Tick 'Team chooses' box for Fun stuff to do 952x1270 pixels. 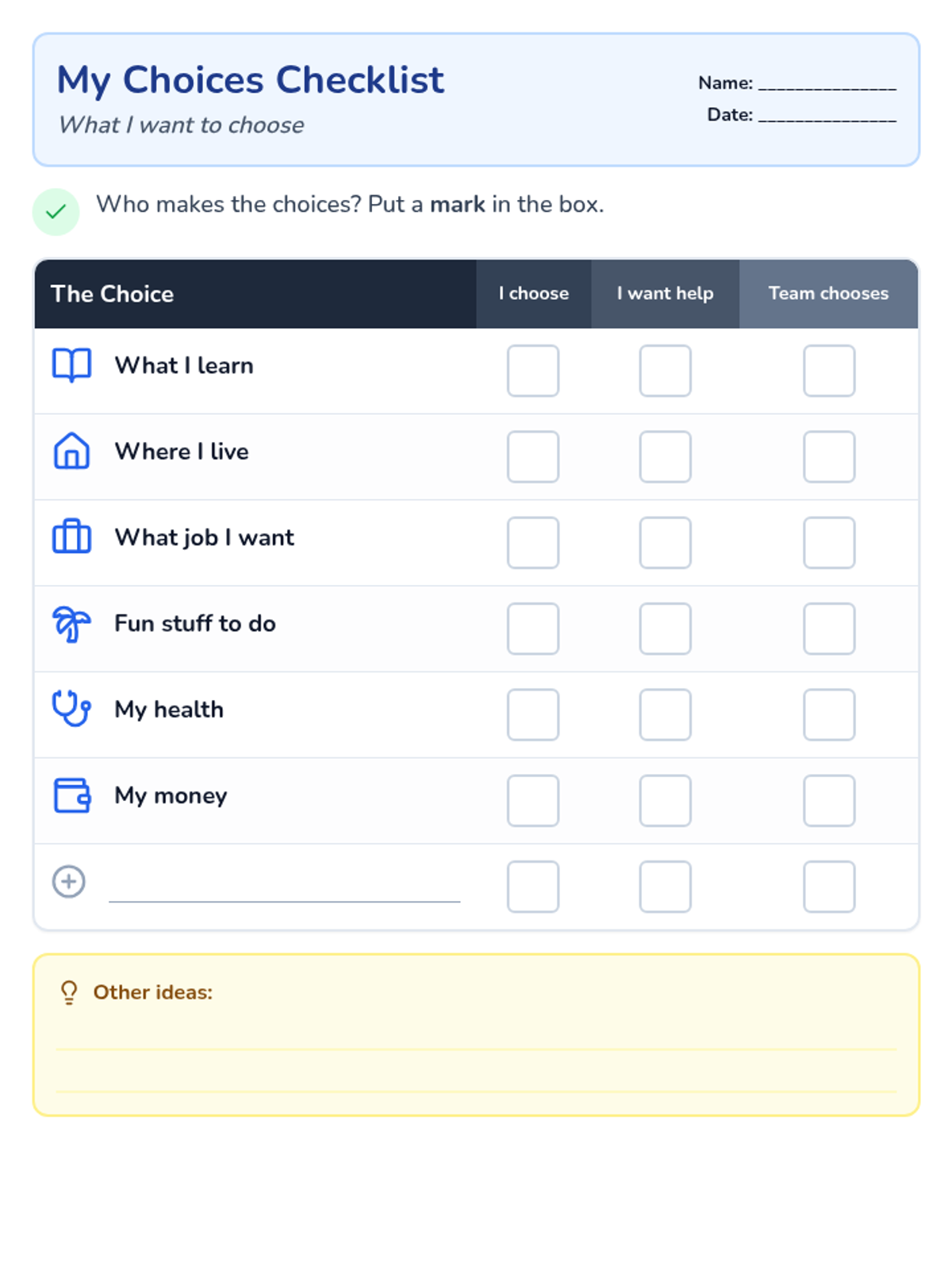[x=829, y=629]
